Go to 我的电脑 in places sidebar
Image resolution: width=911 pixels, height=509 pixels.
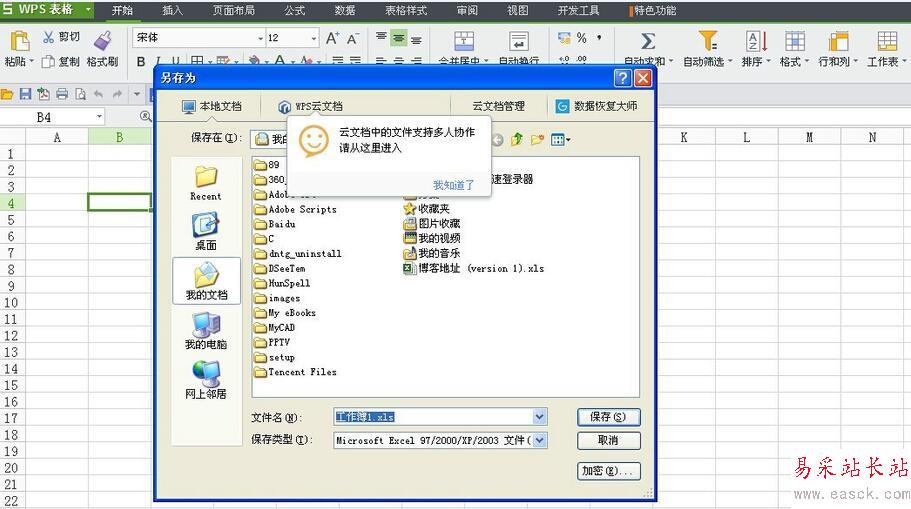206,331
